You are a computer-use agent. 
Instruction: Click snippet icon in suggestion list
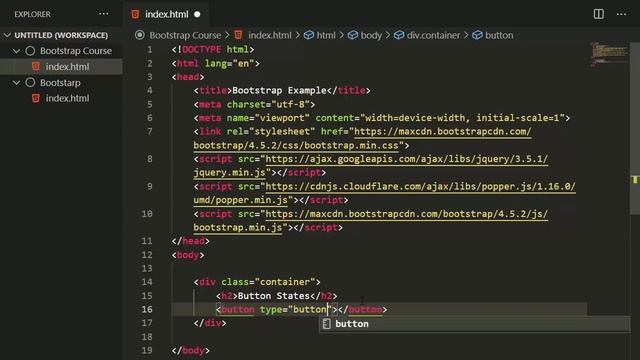[327, 324]
